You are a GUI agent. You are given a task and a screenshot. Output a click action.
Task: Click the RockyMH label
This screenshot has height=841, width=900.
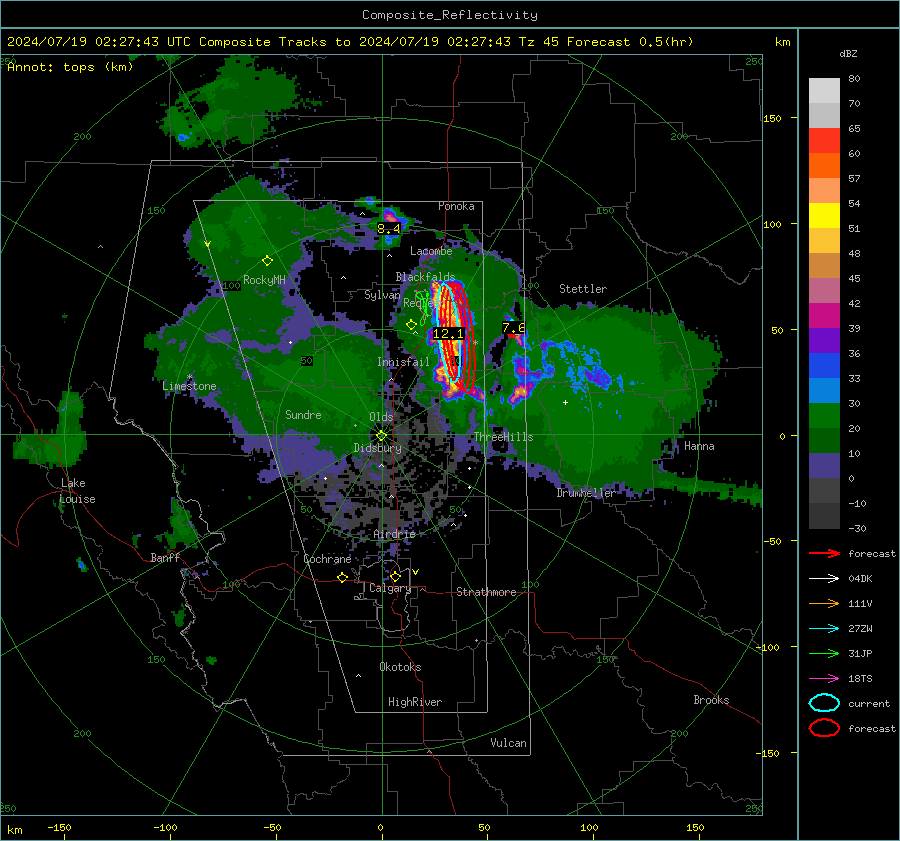(x=264, y=280)
